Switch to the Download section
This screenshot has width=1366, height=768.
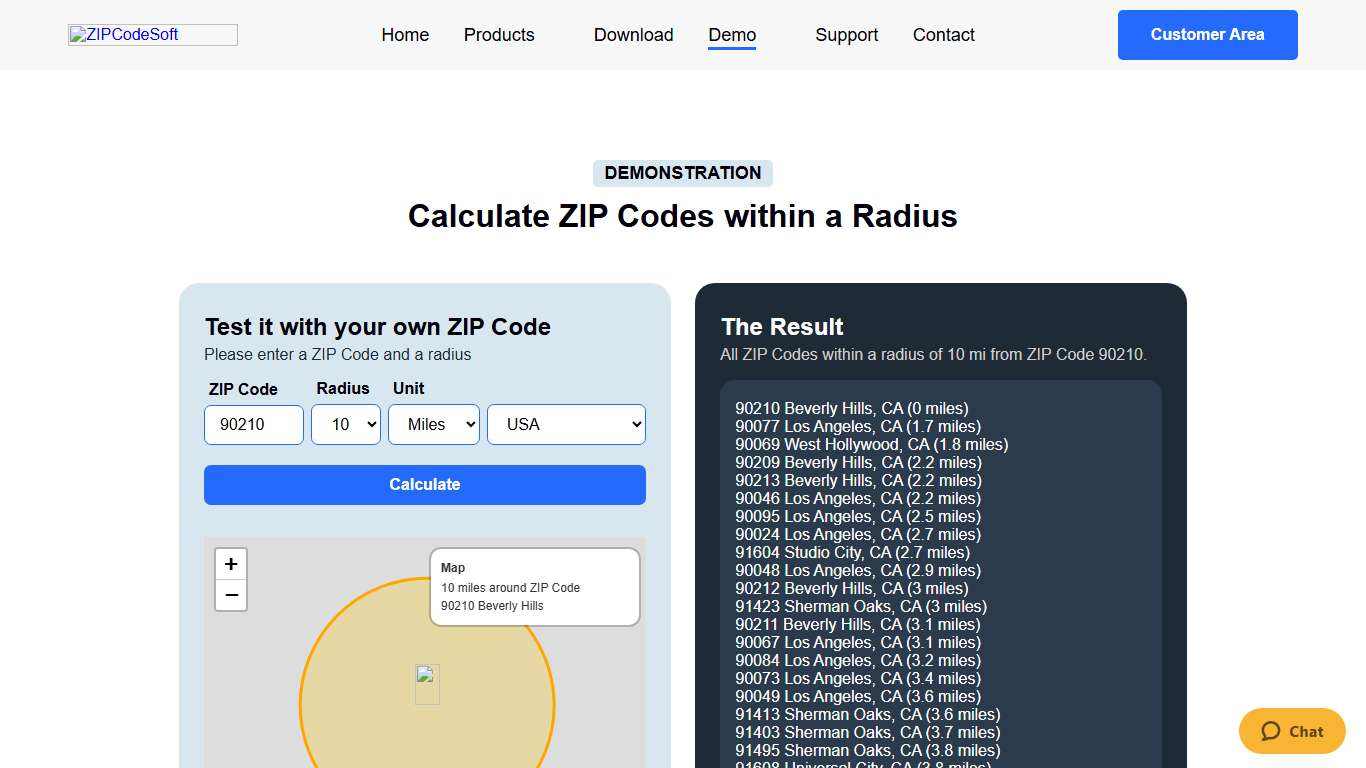(x=633, y=34)
